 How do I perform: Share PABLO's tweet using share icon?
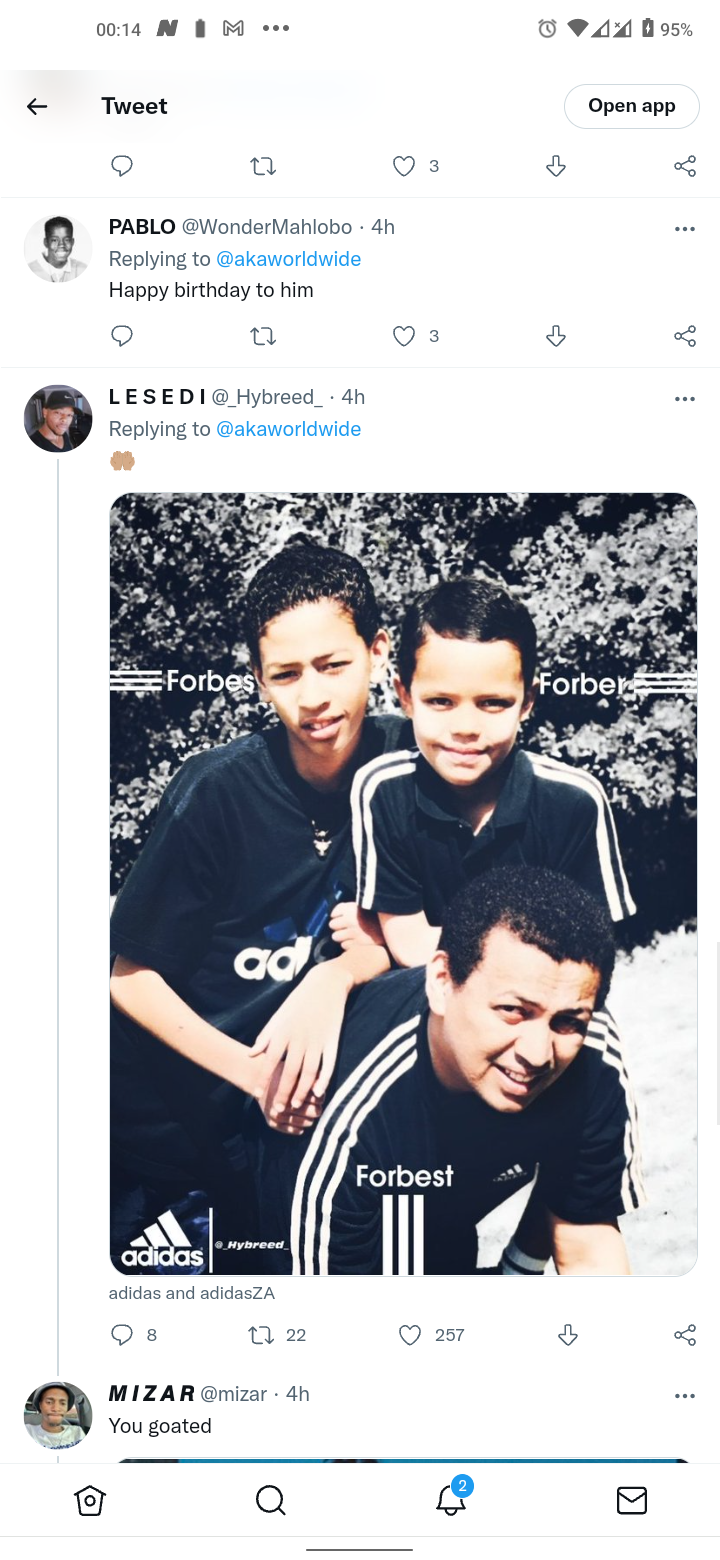coord(685,336)
